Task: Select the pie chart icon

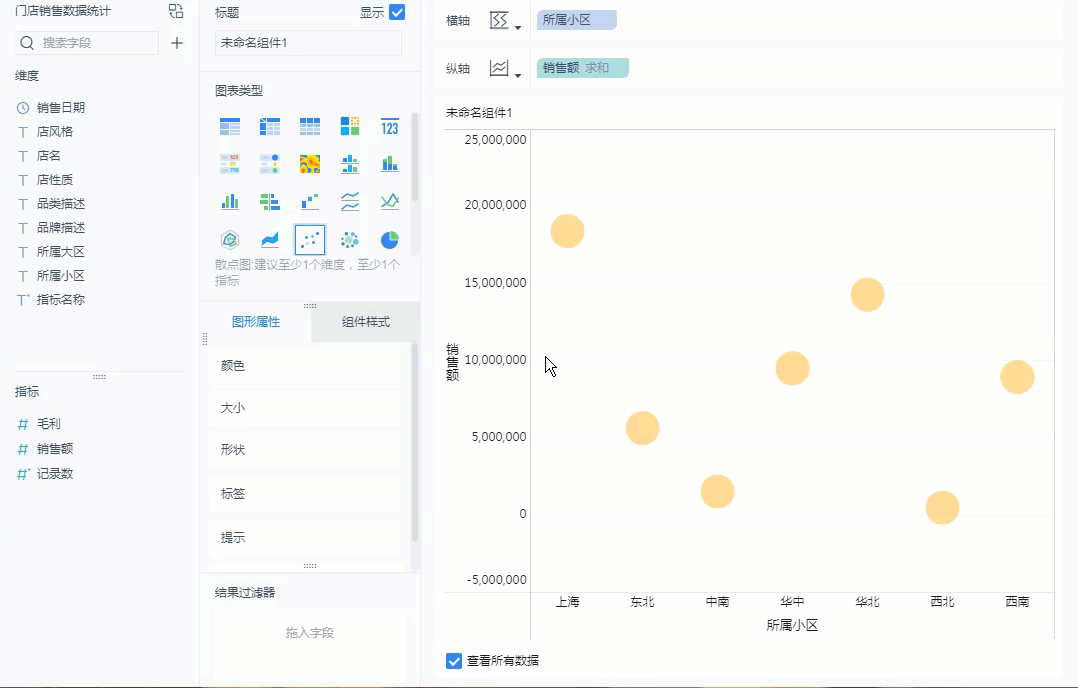Action: pos(389,239)
